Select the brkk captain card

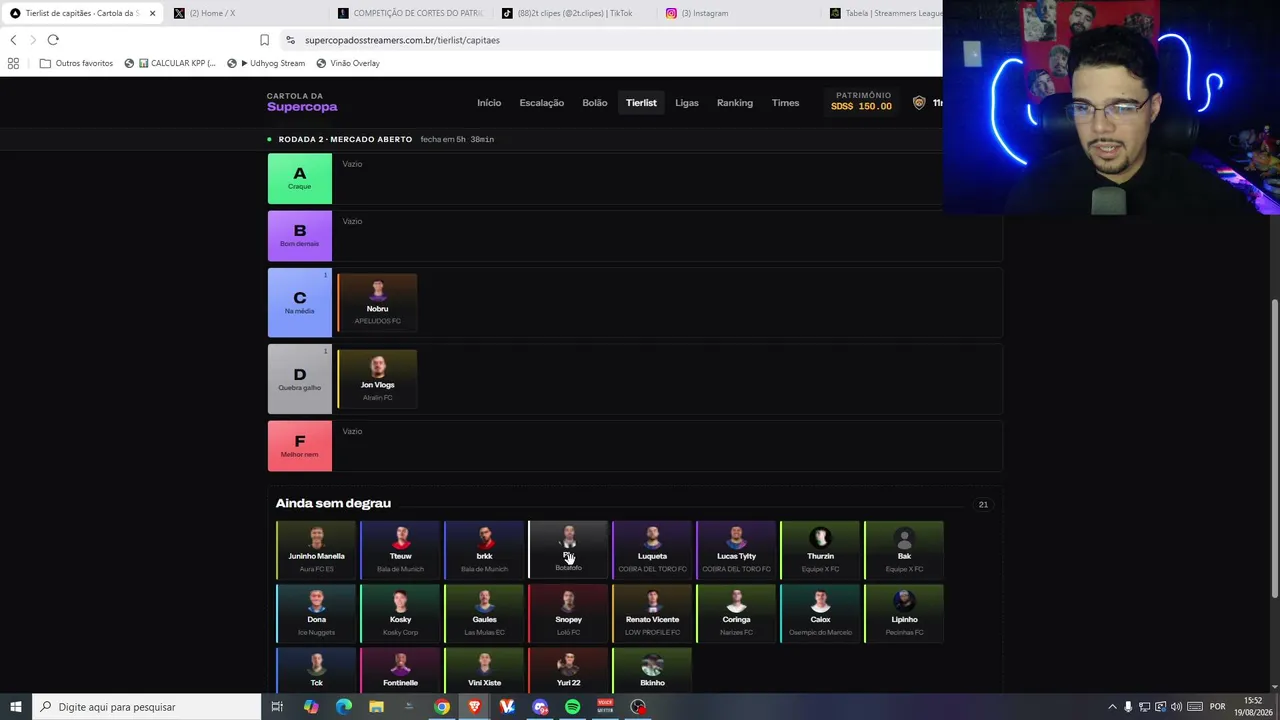tap(484, 549)
